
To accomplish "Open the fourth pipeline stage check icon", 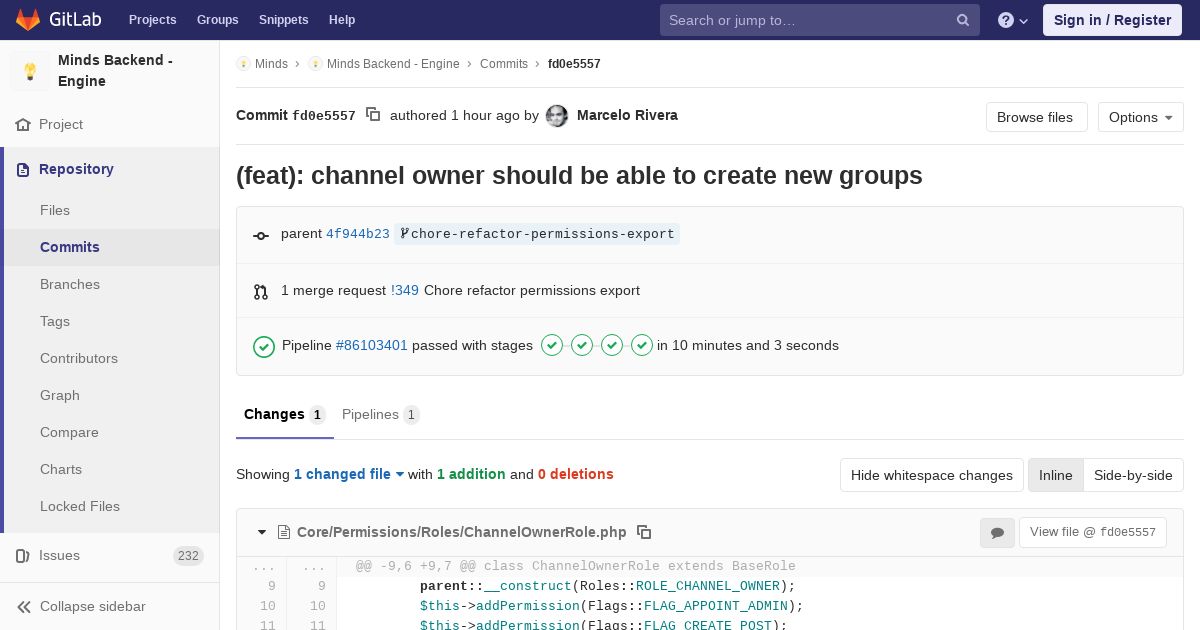I will click(x=642, y=345).
